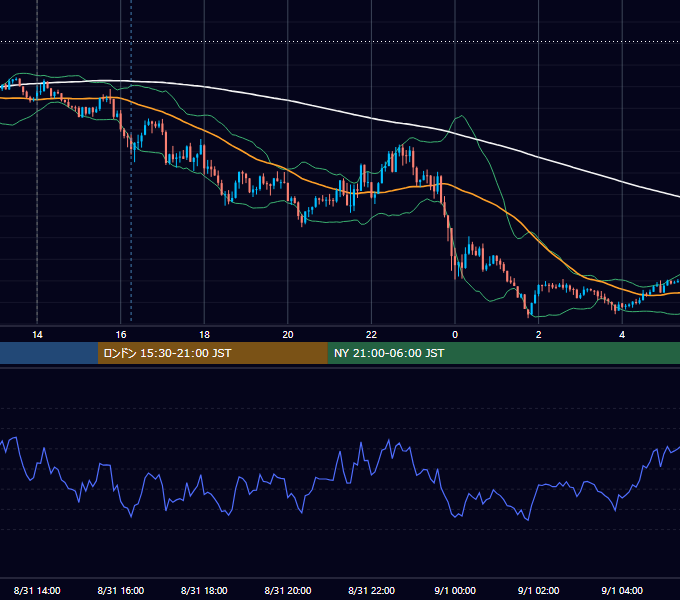The image size is (680, 600).
Task: Click the 8/31 22:00 time label
Action: [x=371, y=590]
